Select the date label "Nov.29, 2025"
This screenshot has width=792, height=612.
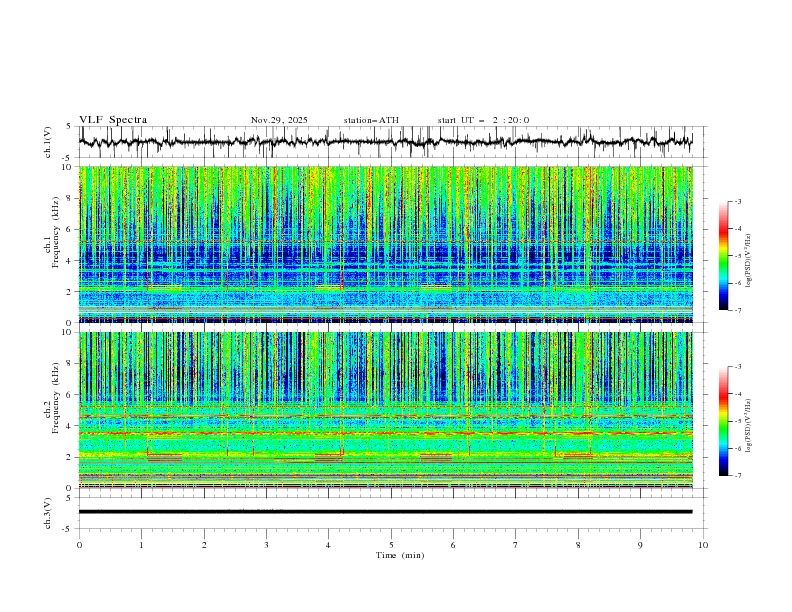279,120
